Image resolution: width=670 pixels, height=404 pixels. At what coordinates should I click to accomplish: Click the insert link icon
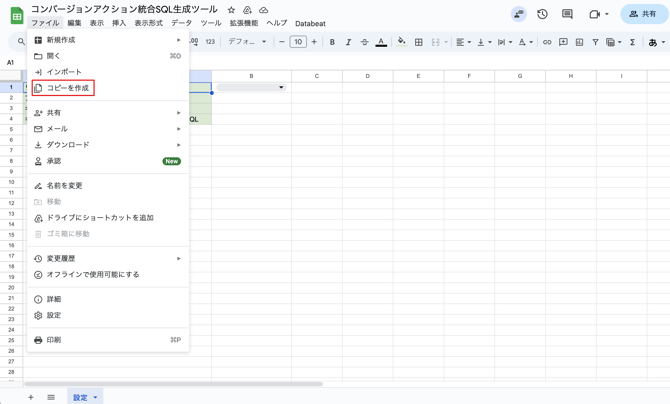click(x=547, y=42)
